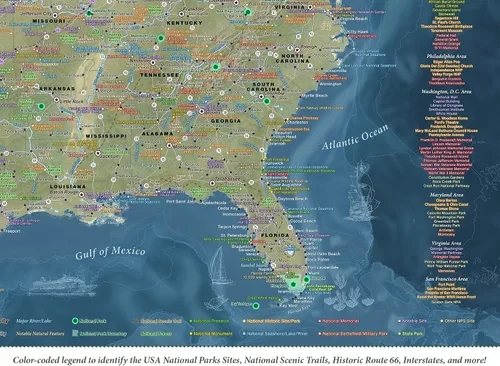Click the MISSOURI state label
Viewport: 500px width, 366px height.
[x=49, y=21]
